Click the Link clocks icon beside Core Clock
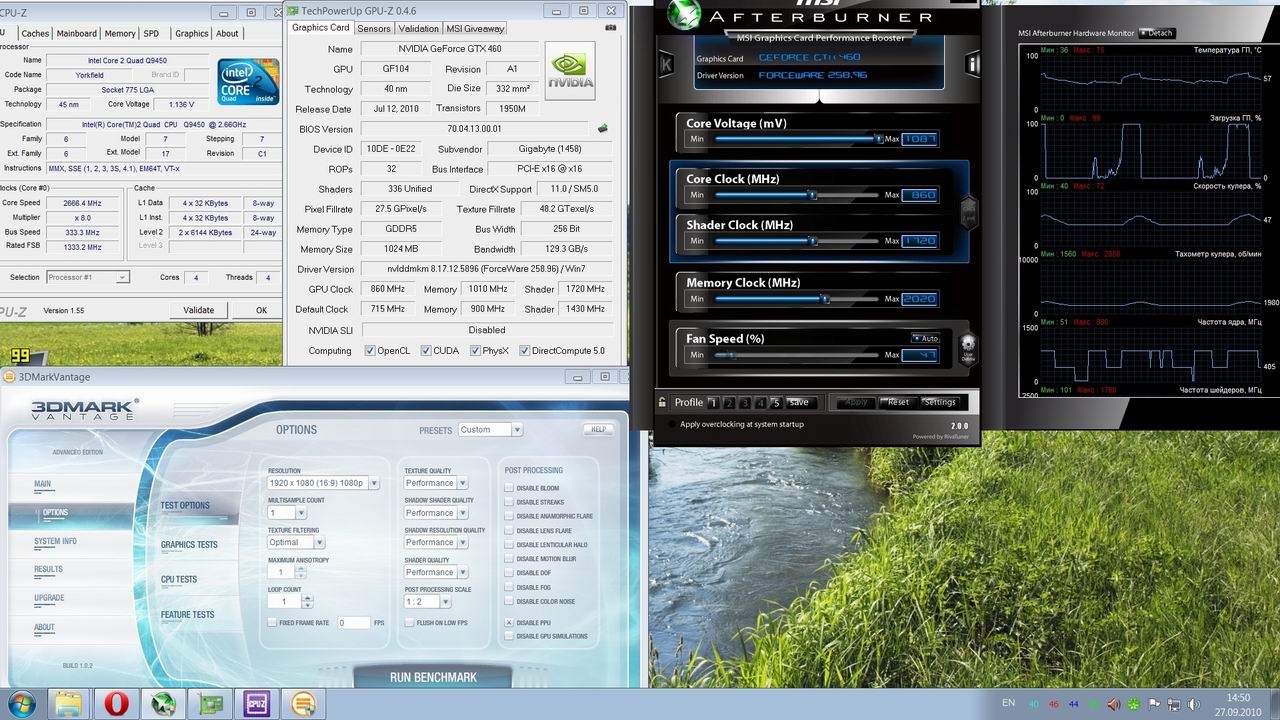The width and height of the screenshot is (1280, 720). (x=966, y=213)
